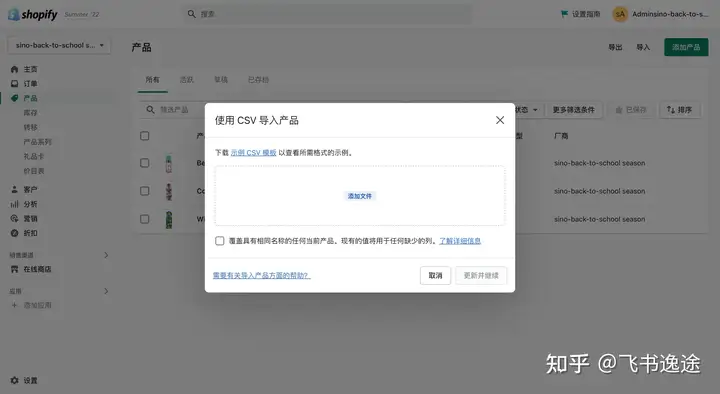Screen dimensions: 720x394
Task: Click the setup guide flag icon
Action: pos(564,14)
